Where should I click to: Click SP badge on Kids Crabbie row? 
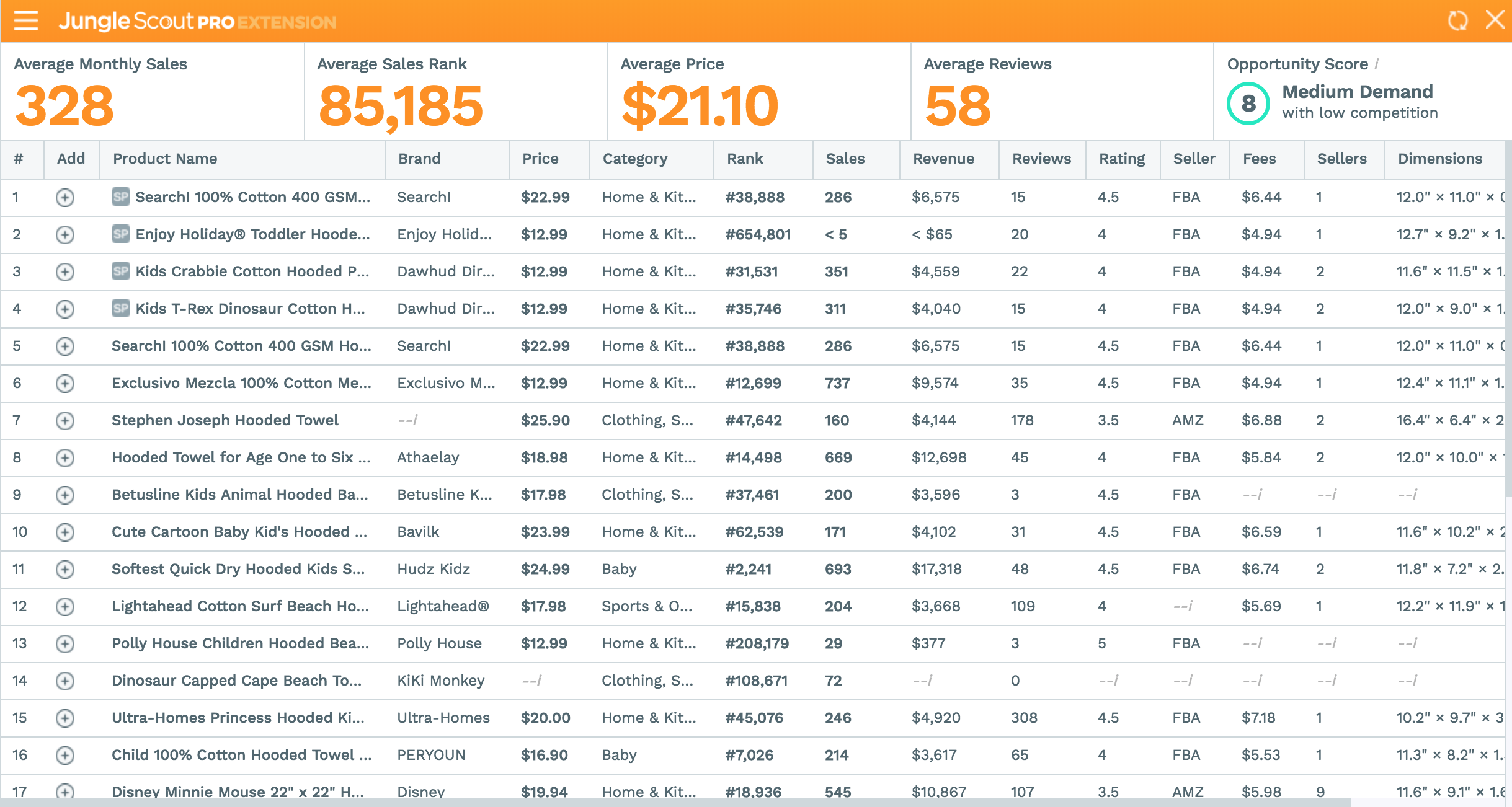pyautogui.click(x=121, y=271)
